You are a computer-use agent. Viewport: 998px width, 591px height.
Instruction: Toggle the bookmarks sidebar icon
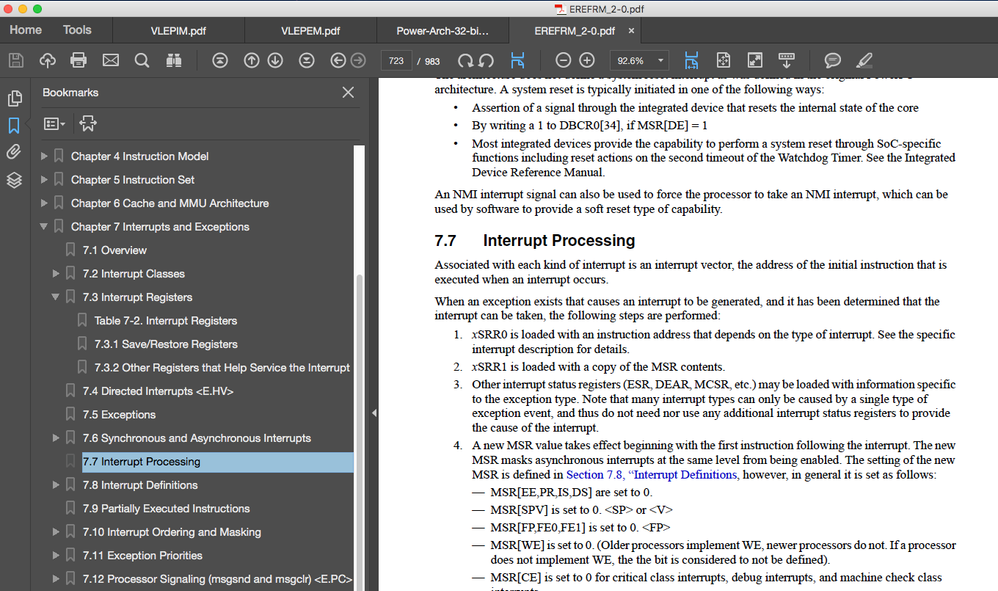click(14, 125)
